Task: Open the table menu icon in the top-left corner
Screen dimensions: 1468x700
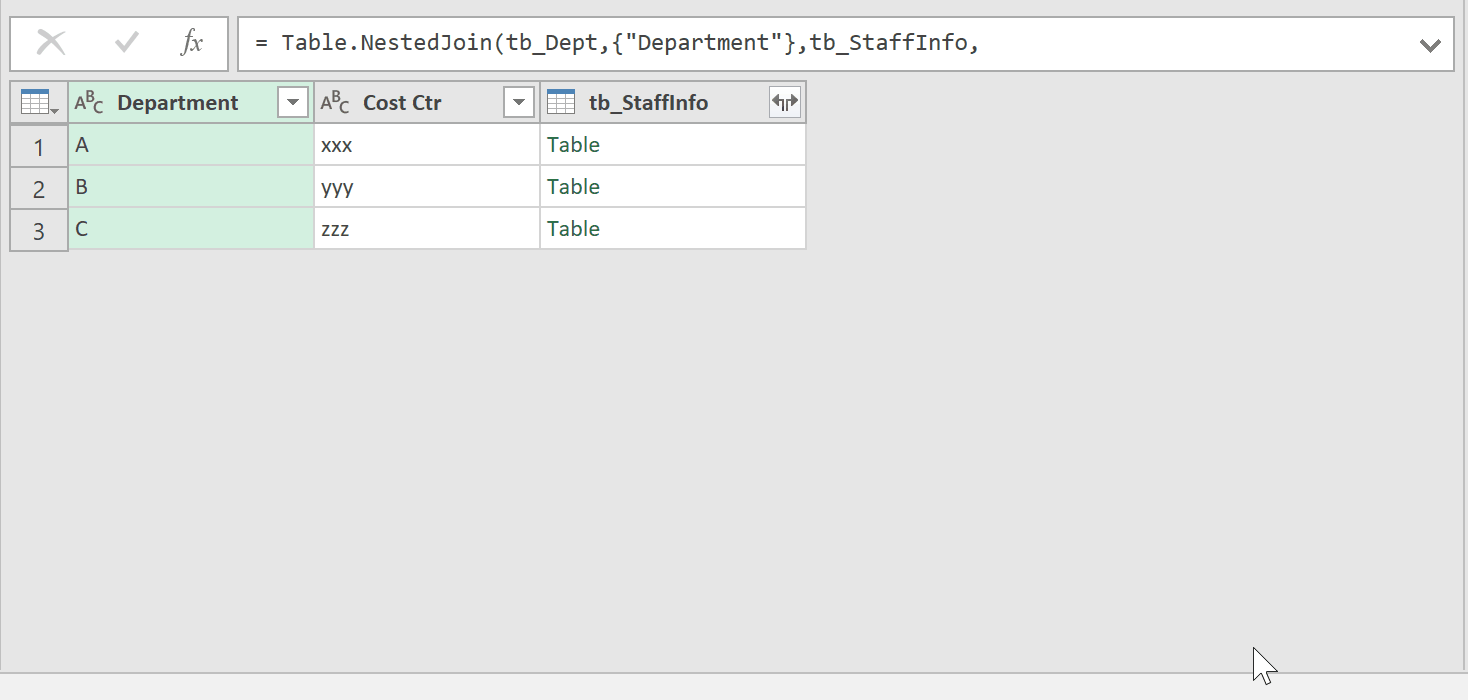Action: point(38,102)
